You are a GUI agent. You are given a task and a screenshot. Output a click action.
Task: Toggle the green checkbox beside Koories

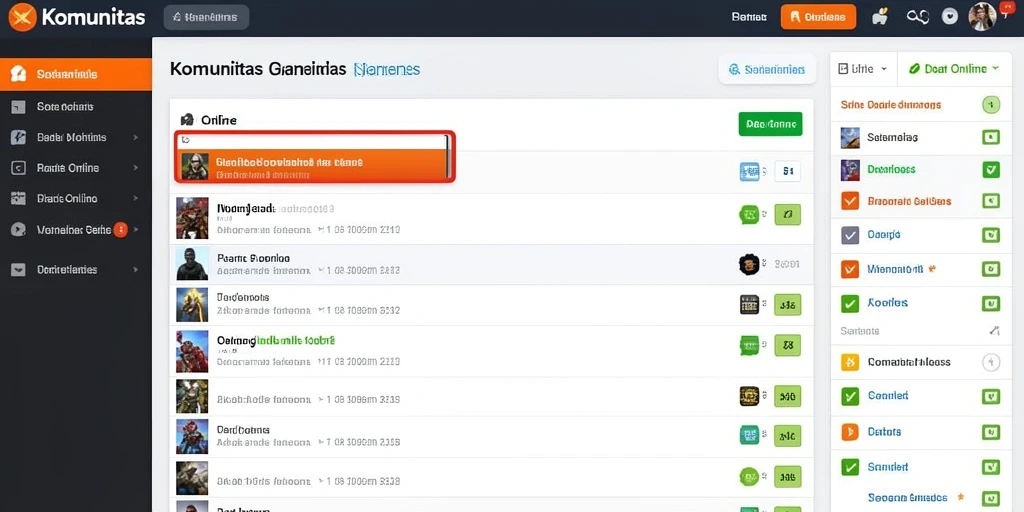[850, 303]
